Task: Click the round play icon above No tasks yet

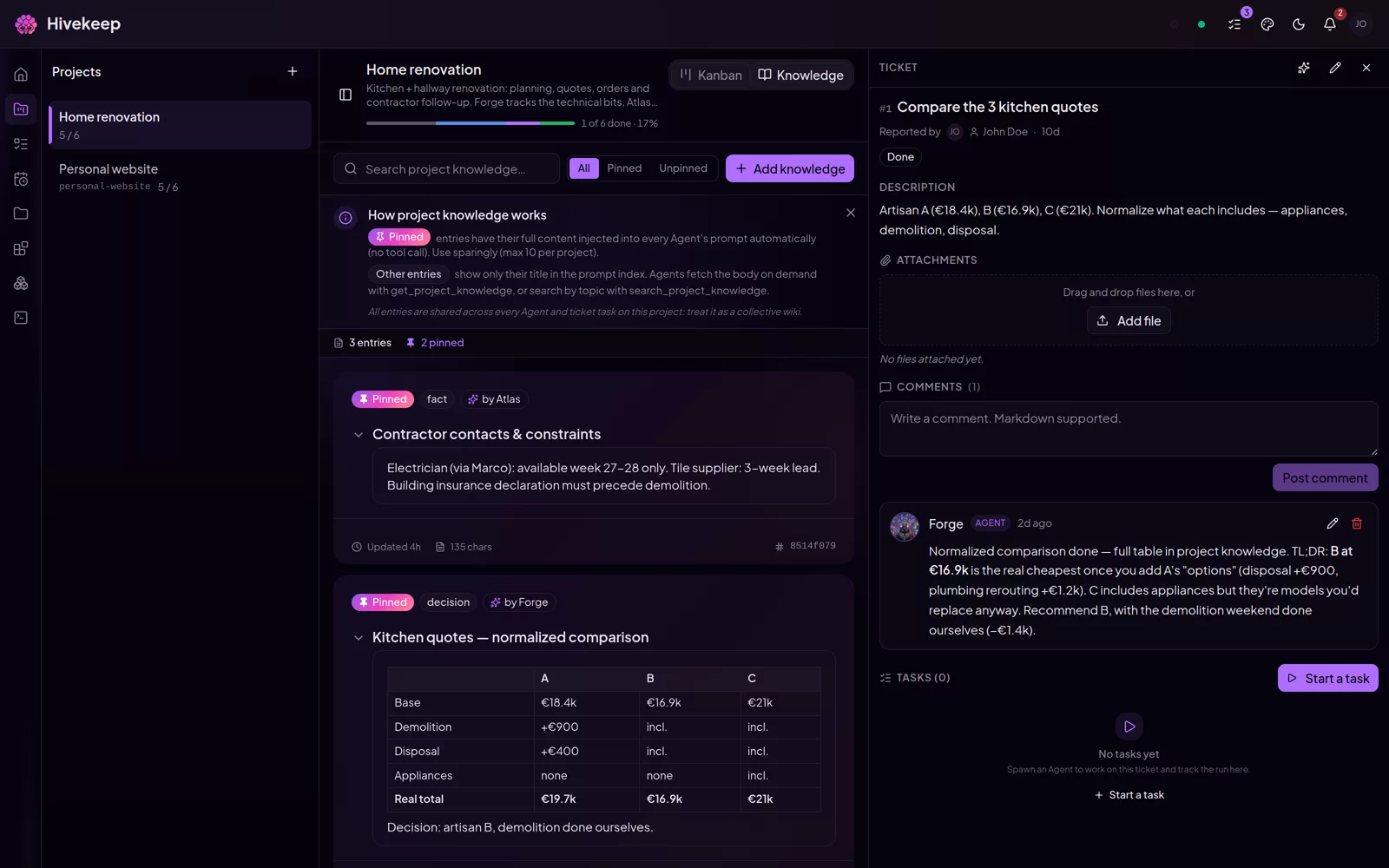Action: (1129, 727)
